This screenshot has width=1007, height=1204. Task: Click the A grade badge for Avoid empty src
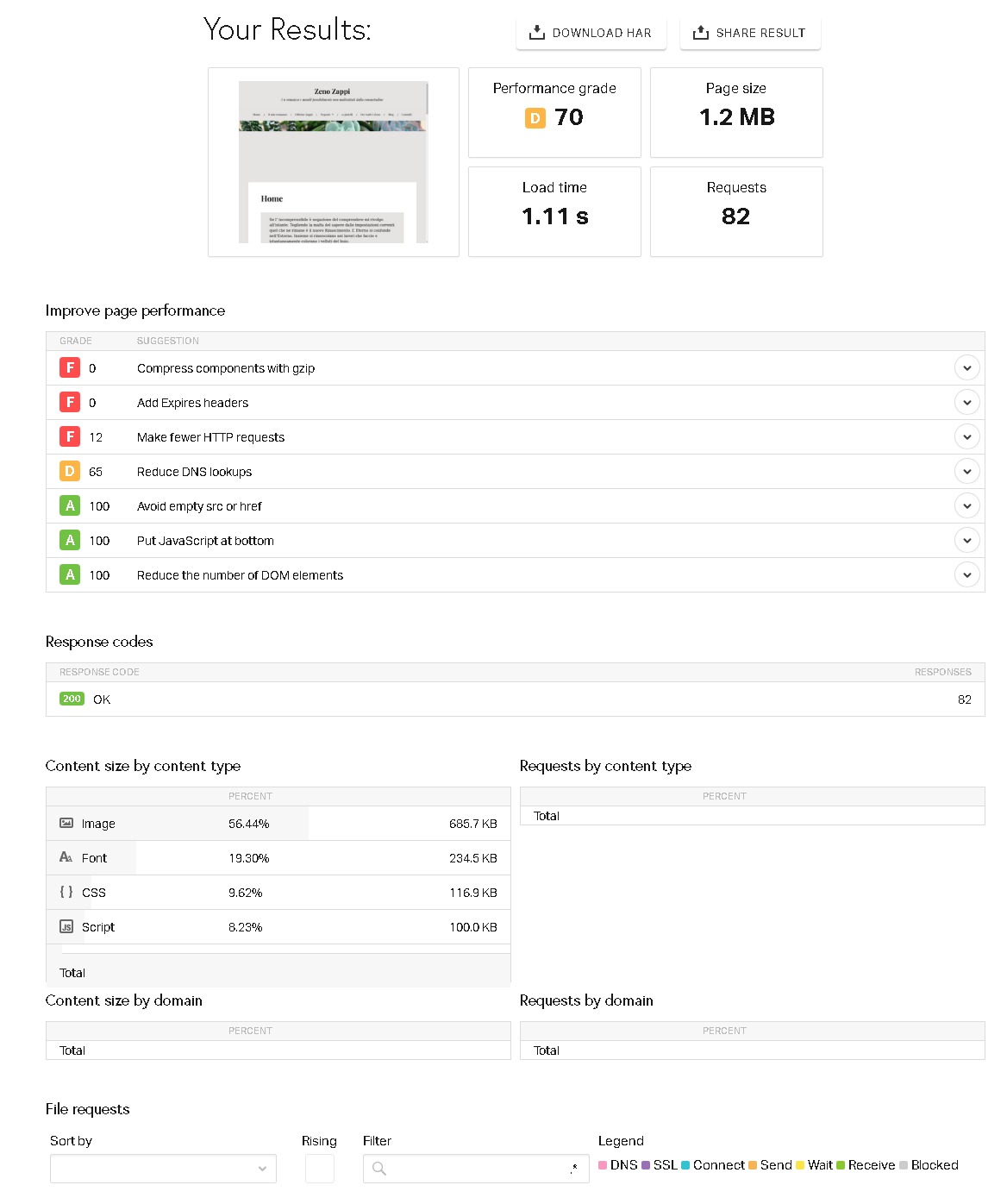[x=70, y=506]
